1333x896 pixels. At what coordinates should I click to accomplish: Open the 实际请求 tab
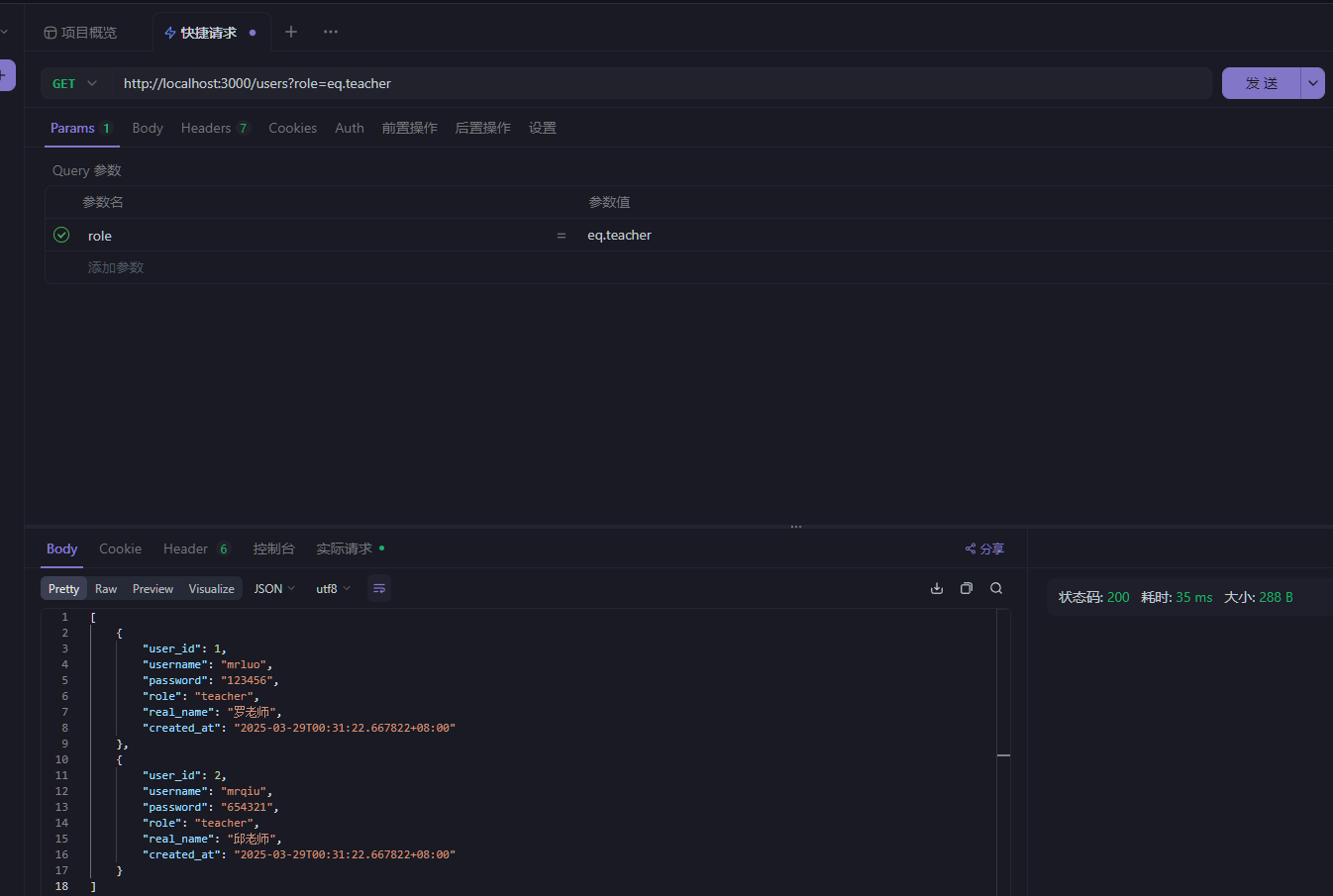[350, 548]
